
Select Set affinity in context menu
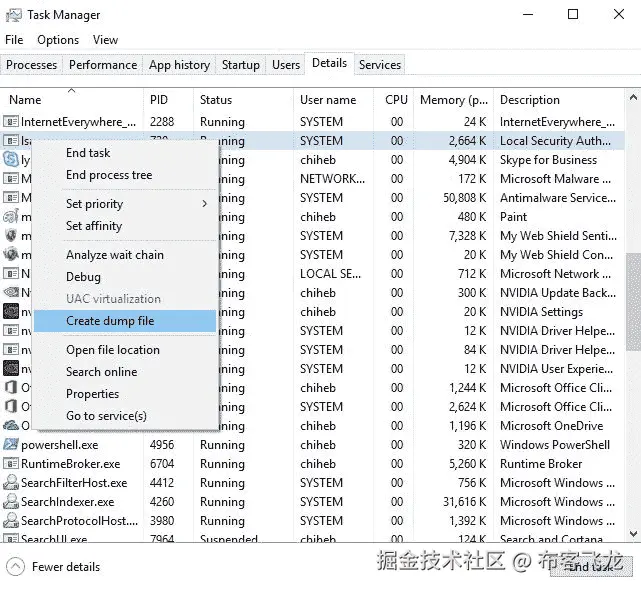pyautogui.click(x=94, y=226)
